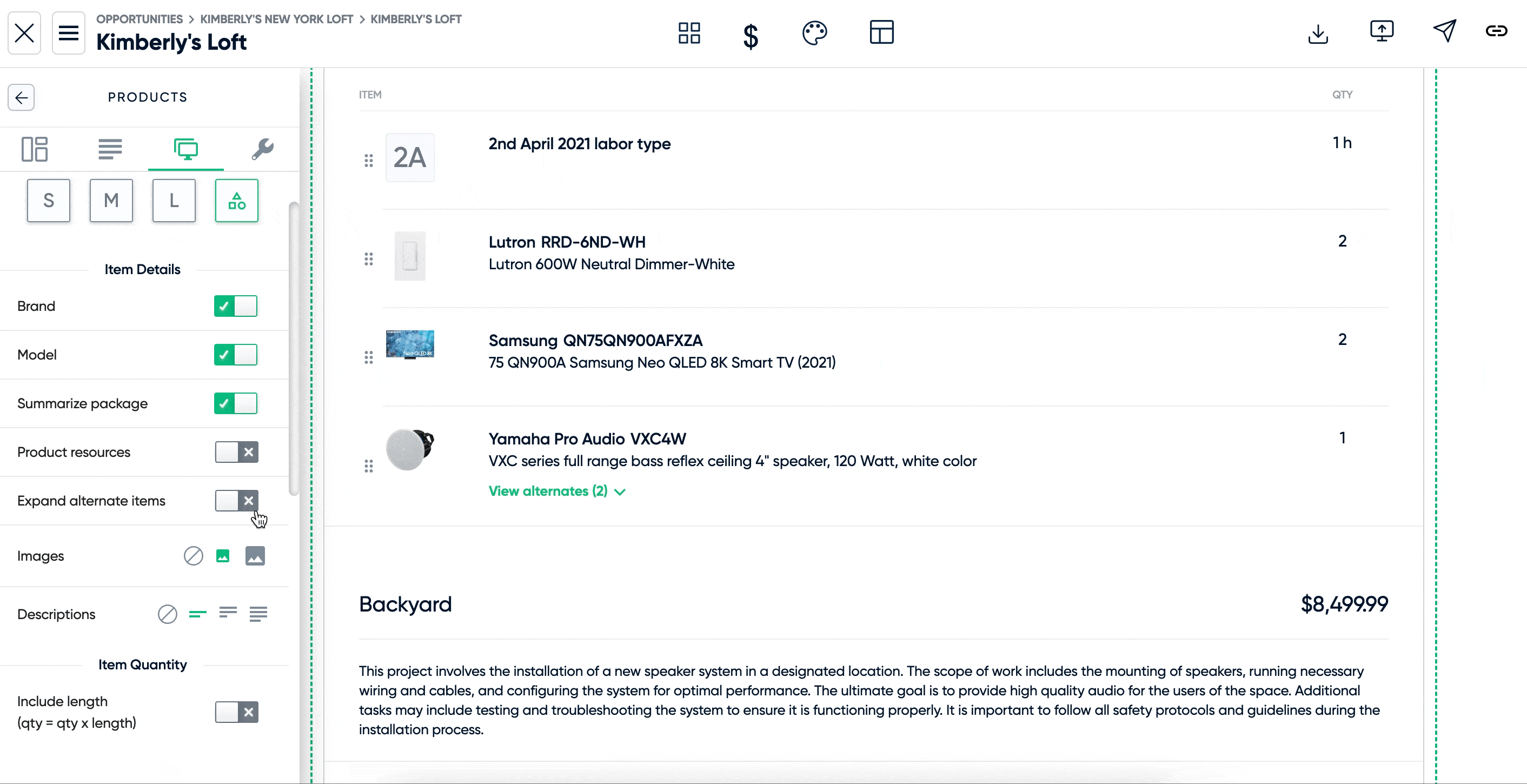Open the Samsung TV thumbnail

(x=410, y=344)
